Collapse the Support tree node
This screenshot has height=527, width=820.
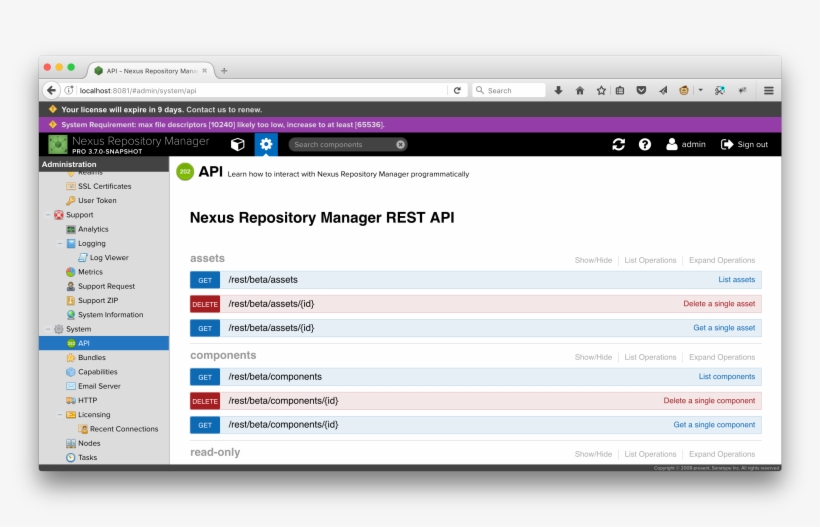pyautogui.click(x=48, y=215)
